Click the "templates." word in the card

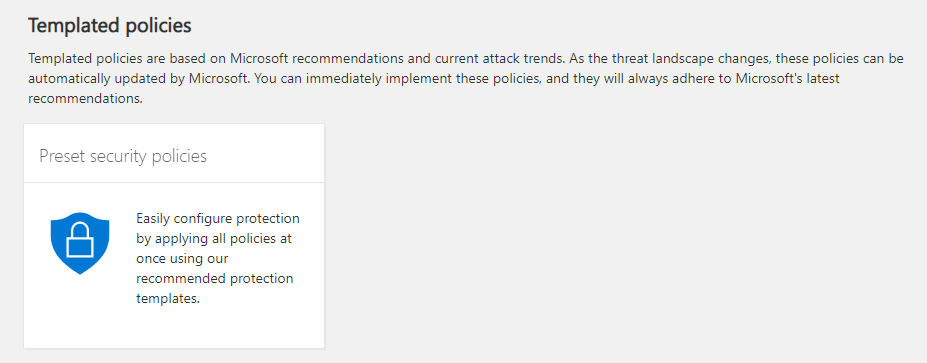pos(168,299)
